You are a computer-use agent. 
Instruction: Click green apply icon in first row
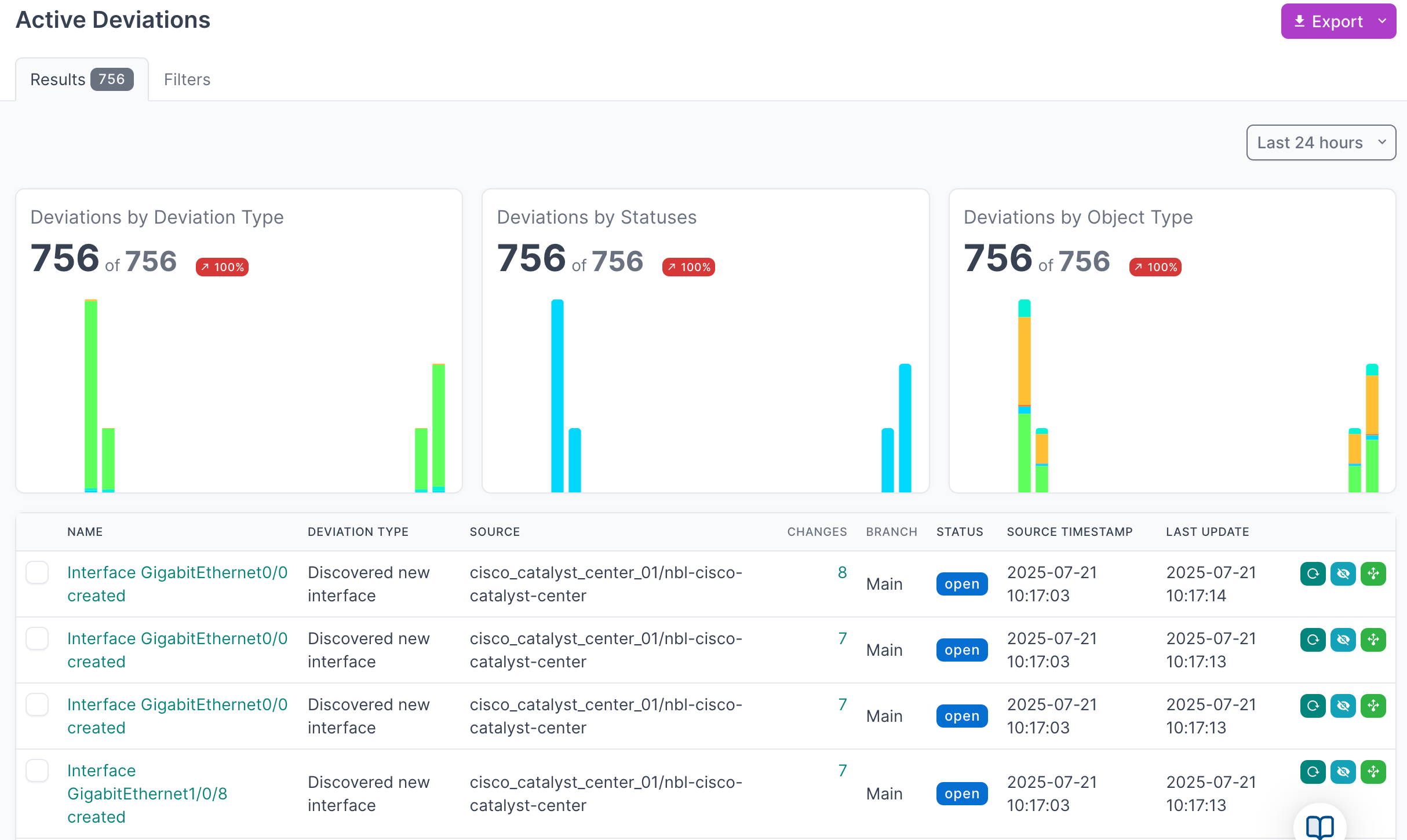[1373, 574]
